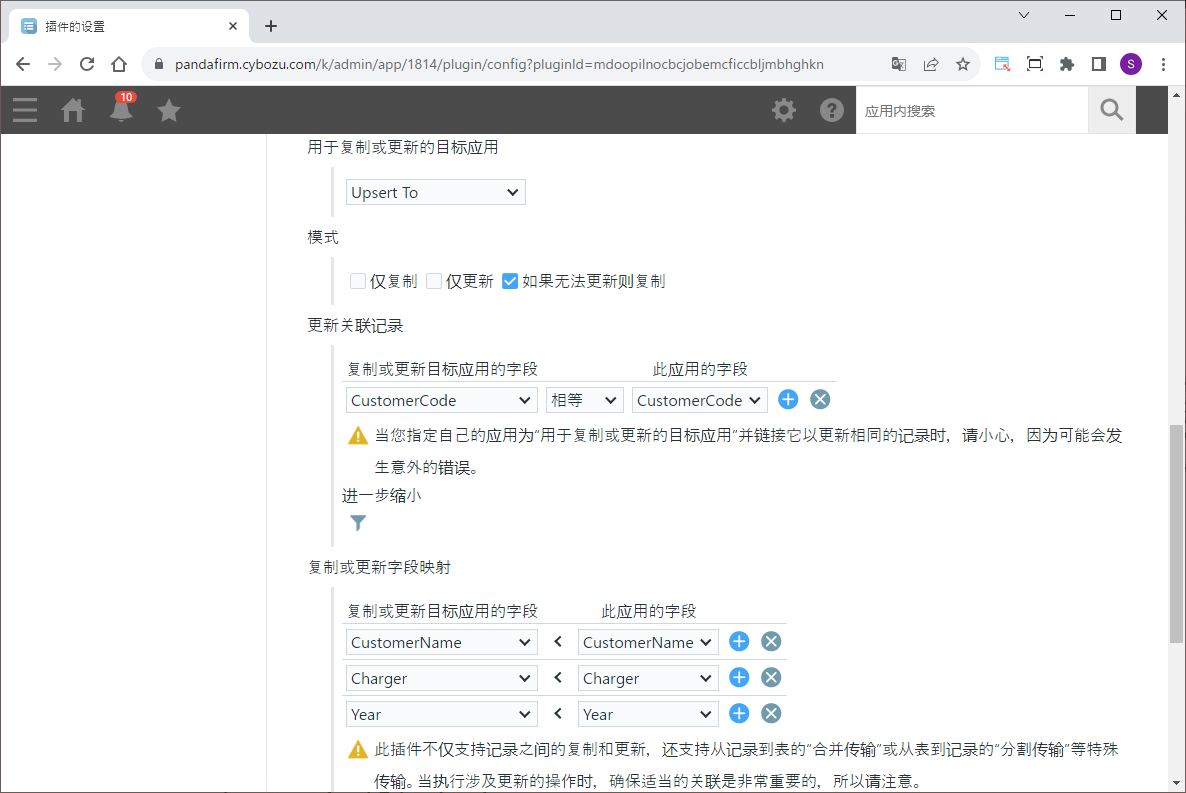The height and width of the screenshot is (793, 1186).
Task: Open the kintone hamburger menu
Action: coord(25,110)
